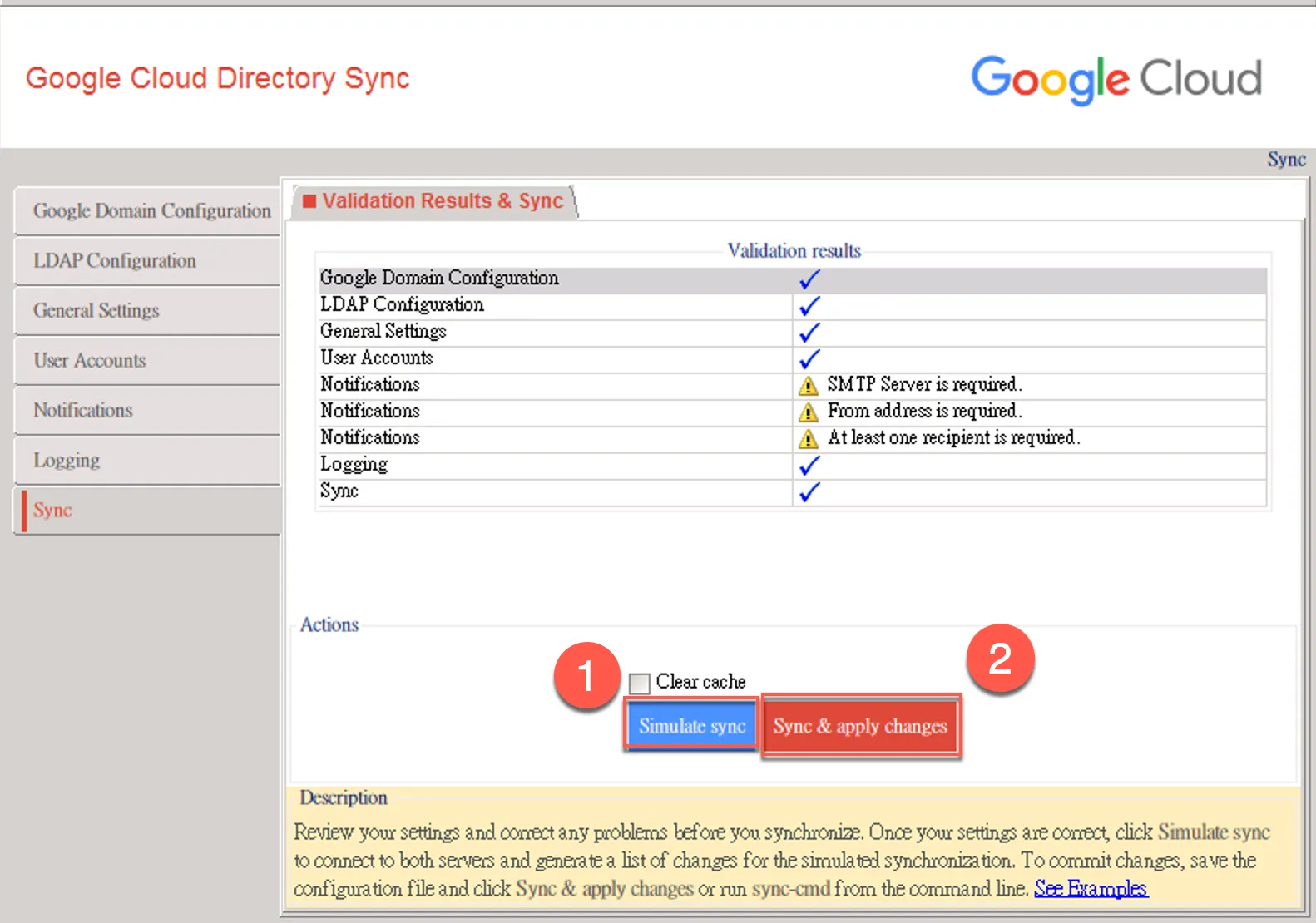Image resolution: width=1316 pixels, height=923 pixels.
Task: Click the Validation results heading
Action: click(794, 251)
